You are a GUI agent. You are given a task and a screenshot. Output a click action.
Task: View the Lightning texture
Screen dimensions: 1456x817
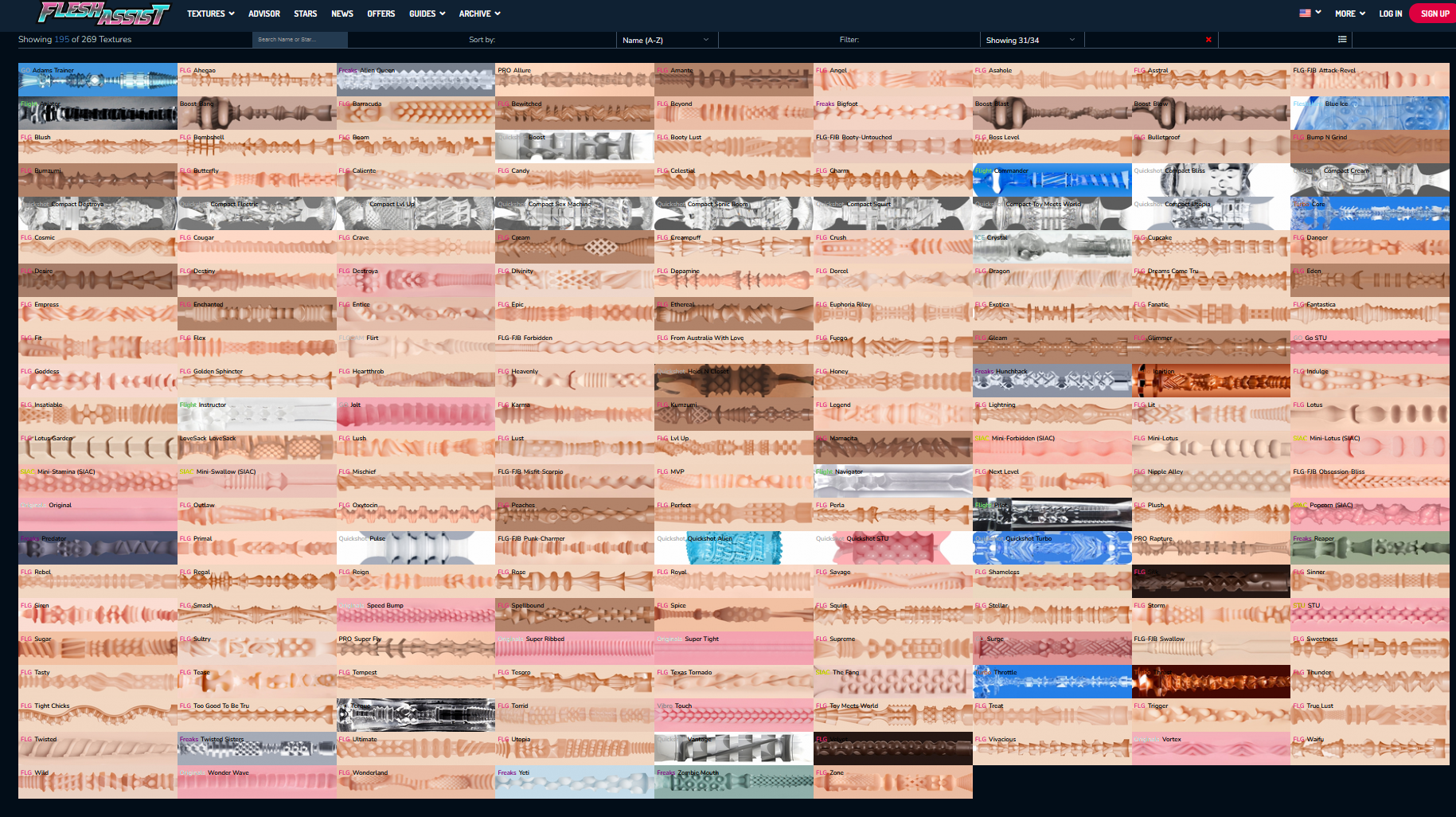tap(1052, 414)
